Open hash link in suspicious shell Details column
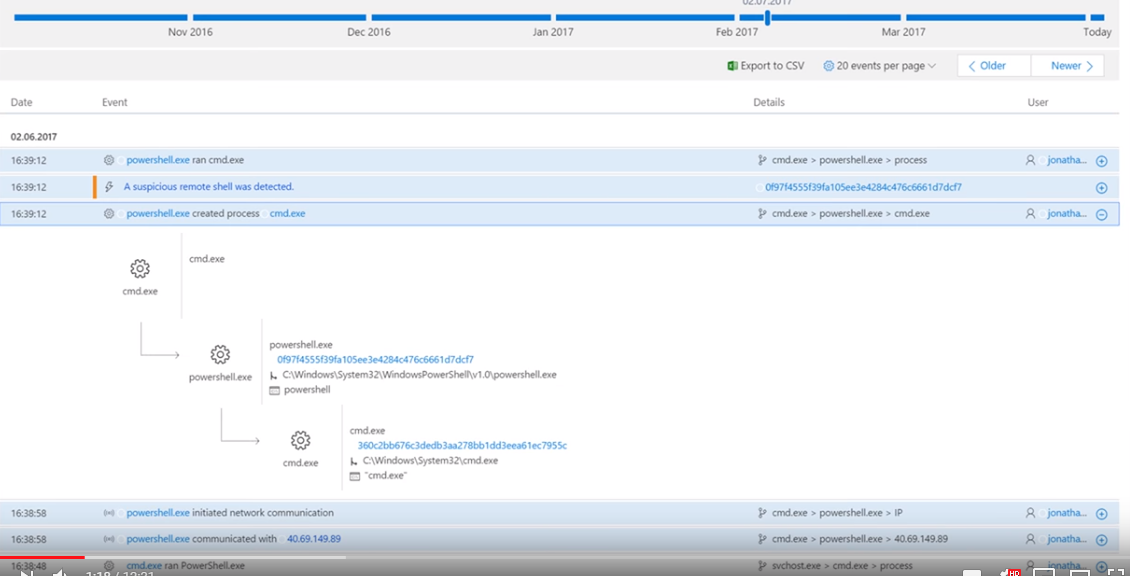Image resolution: width=1130 pixels, height=576 pixels. pos(863,187)
